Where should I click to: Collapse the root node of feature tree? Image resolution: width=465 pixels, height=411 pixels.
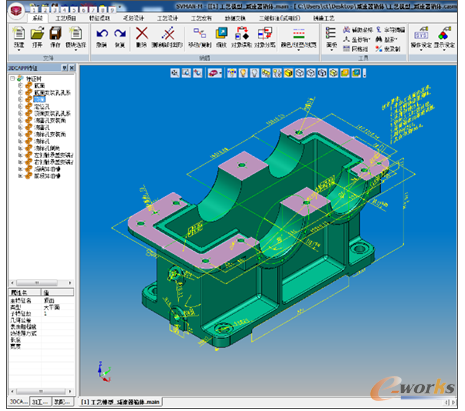click(x=12, y=79)
